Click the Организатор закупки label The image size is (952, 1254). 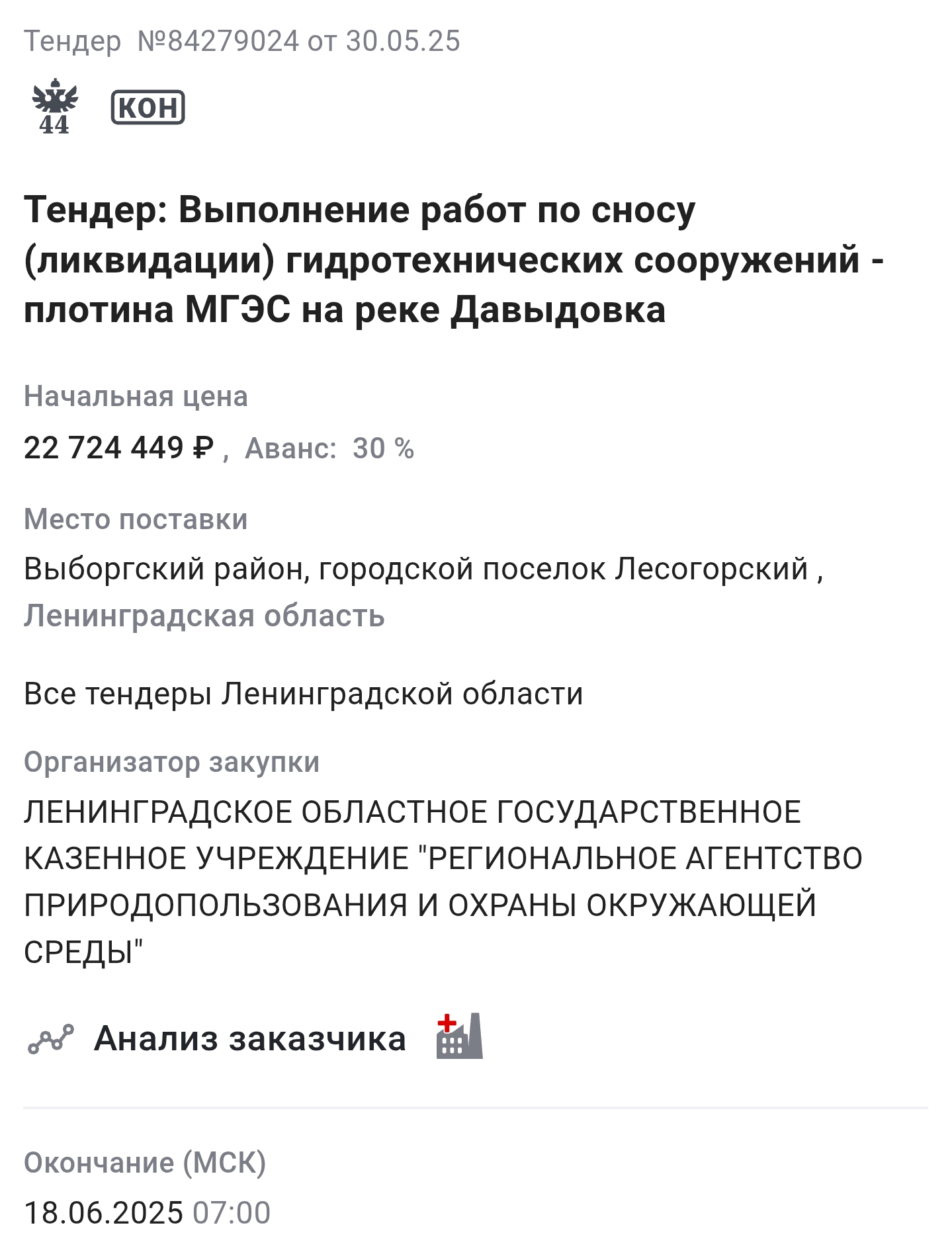(171, 763)
